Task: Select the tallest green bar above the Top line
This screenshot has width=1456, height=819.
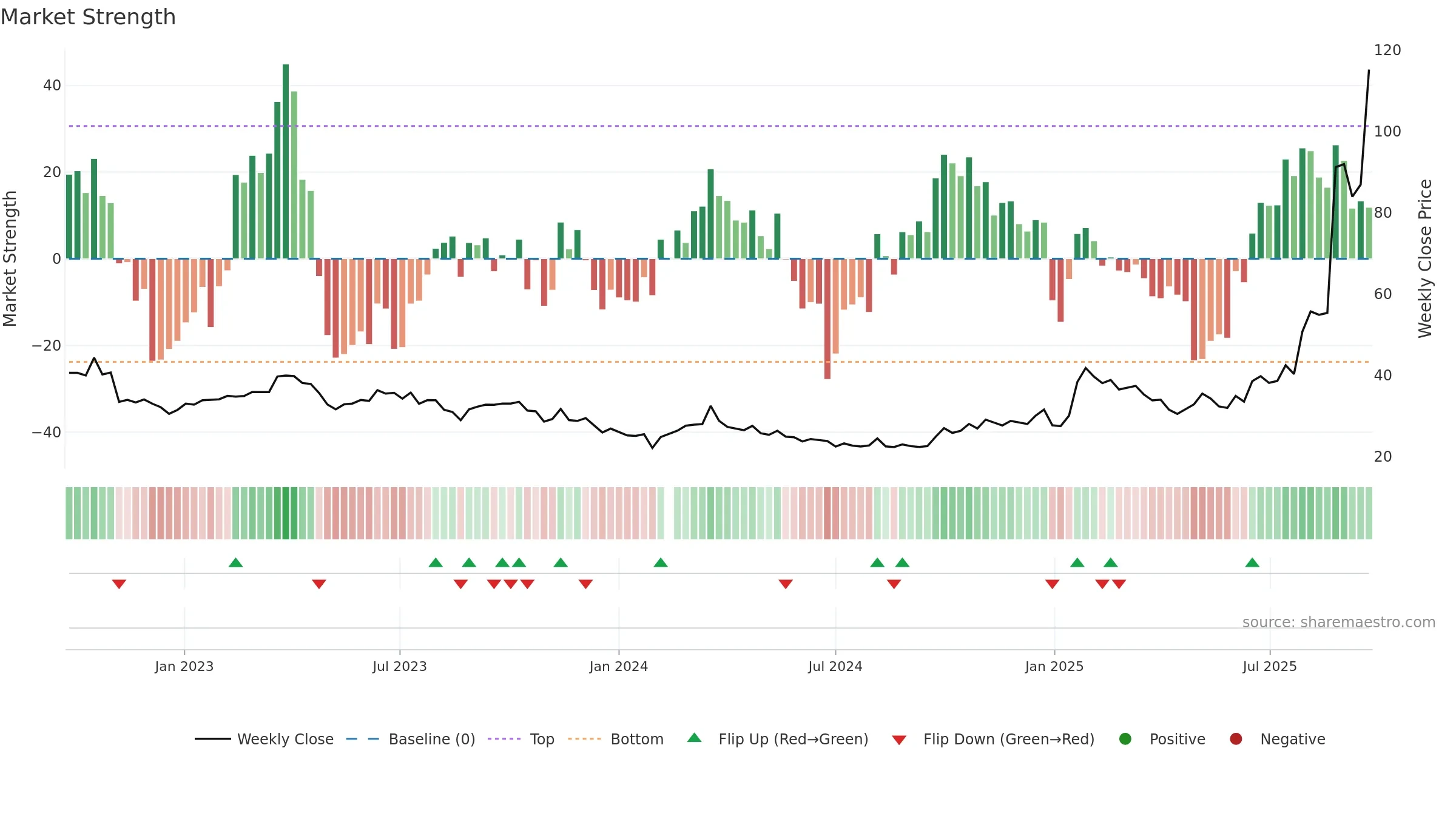Action: (x=286, y=161)
